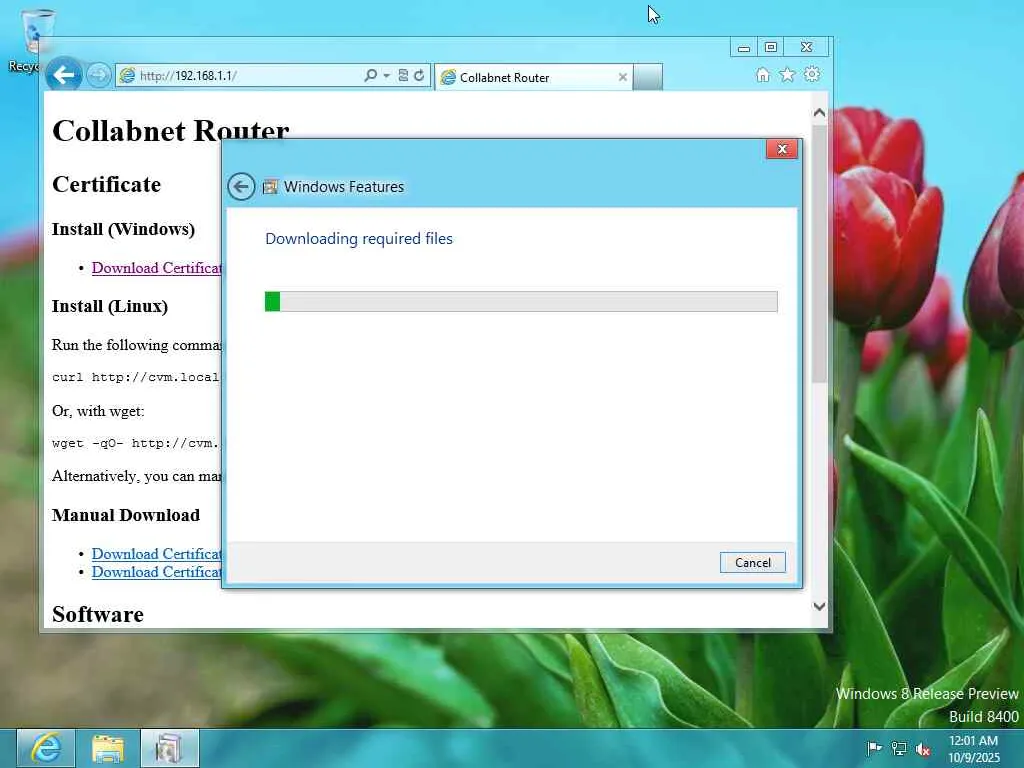The height and width of the screenshot is (768, 1024).
Task: Close the Internet Explorer window
Action: (x=807, y=47)
